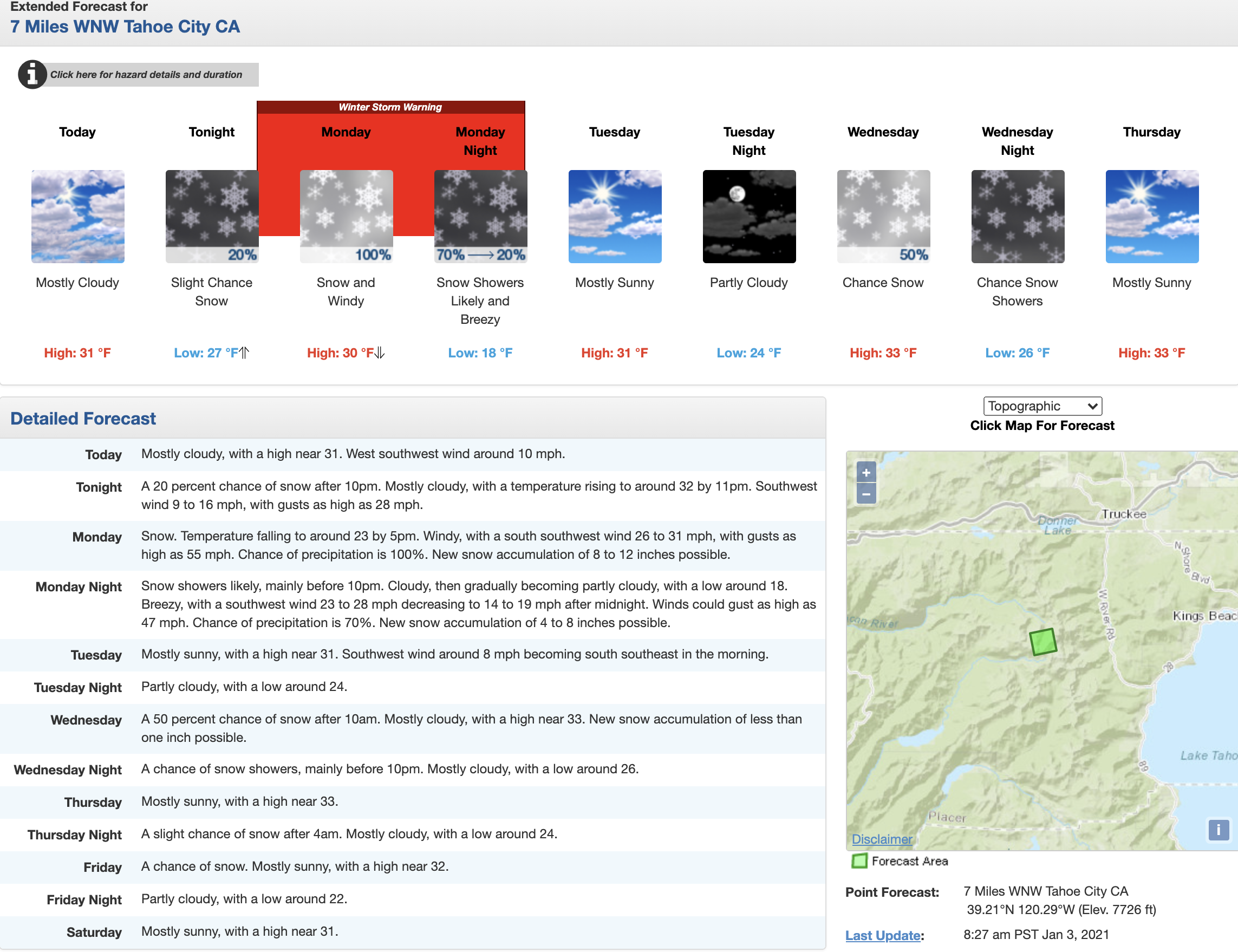The image size is (1238, 952).
Task: Click Today's mostly cloudy weather icon
Action: click(77, 217)
